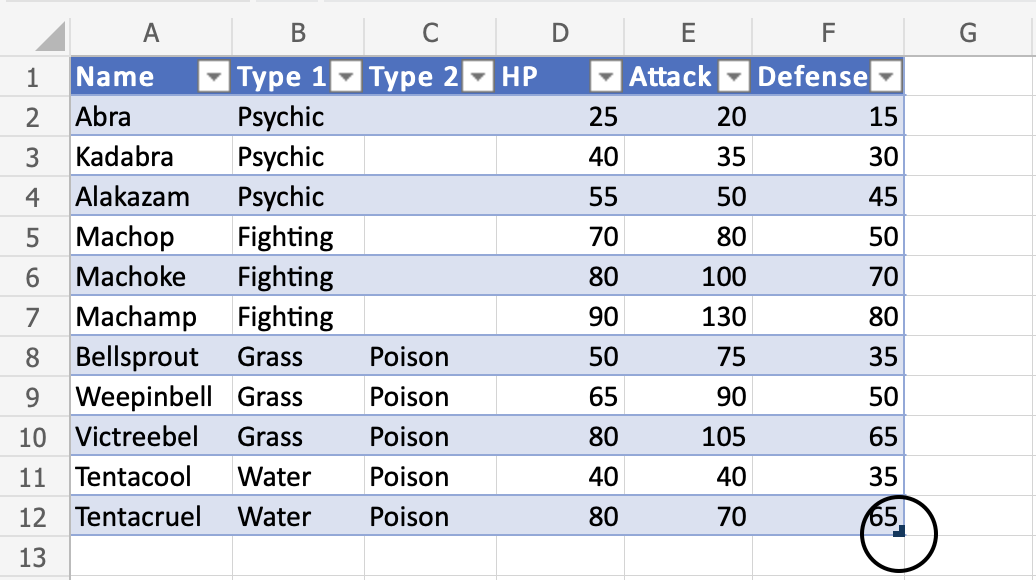Select the Tentacool HP cell
The width and height of the screenshot is (1036, 580).
coord(560,477)
